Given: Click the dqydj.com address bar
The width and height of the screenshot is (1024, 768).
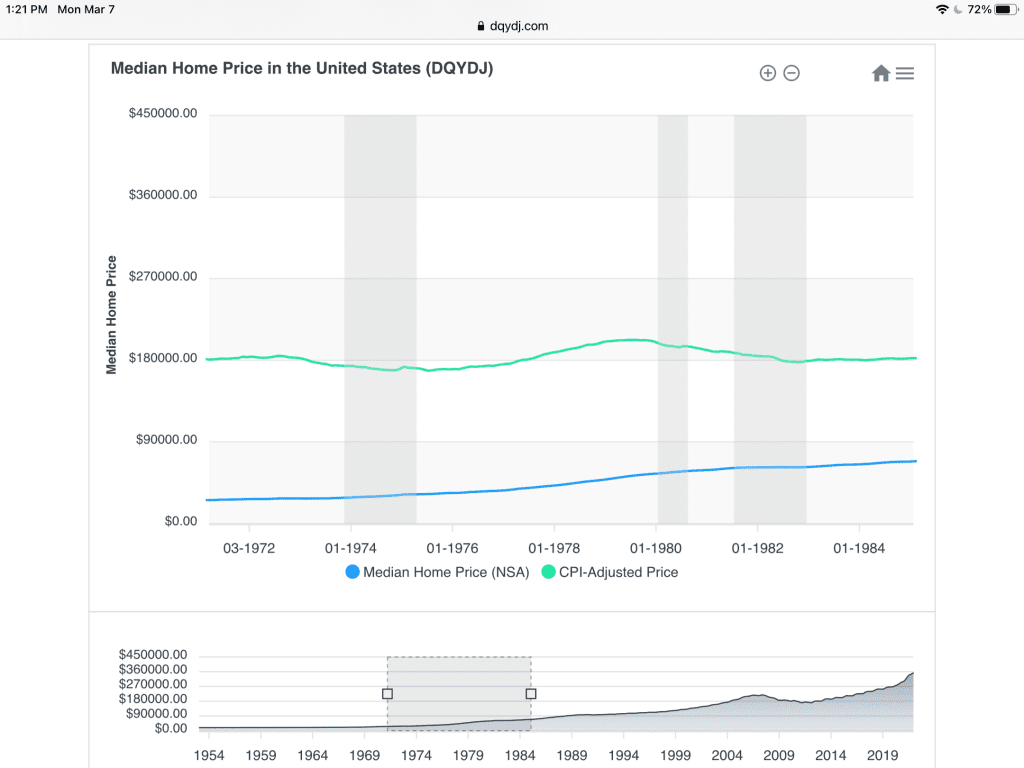Looking at the screenshot, I should pos(512,26).
